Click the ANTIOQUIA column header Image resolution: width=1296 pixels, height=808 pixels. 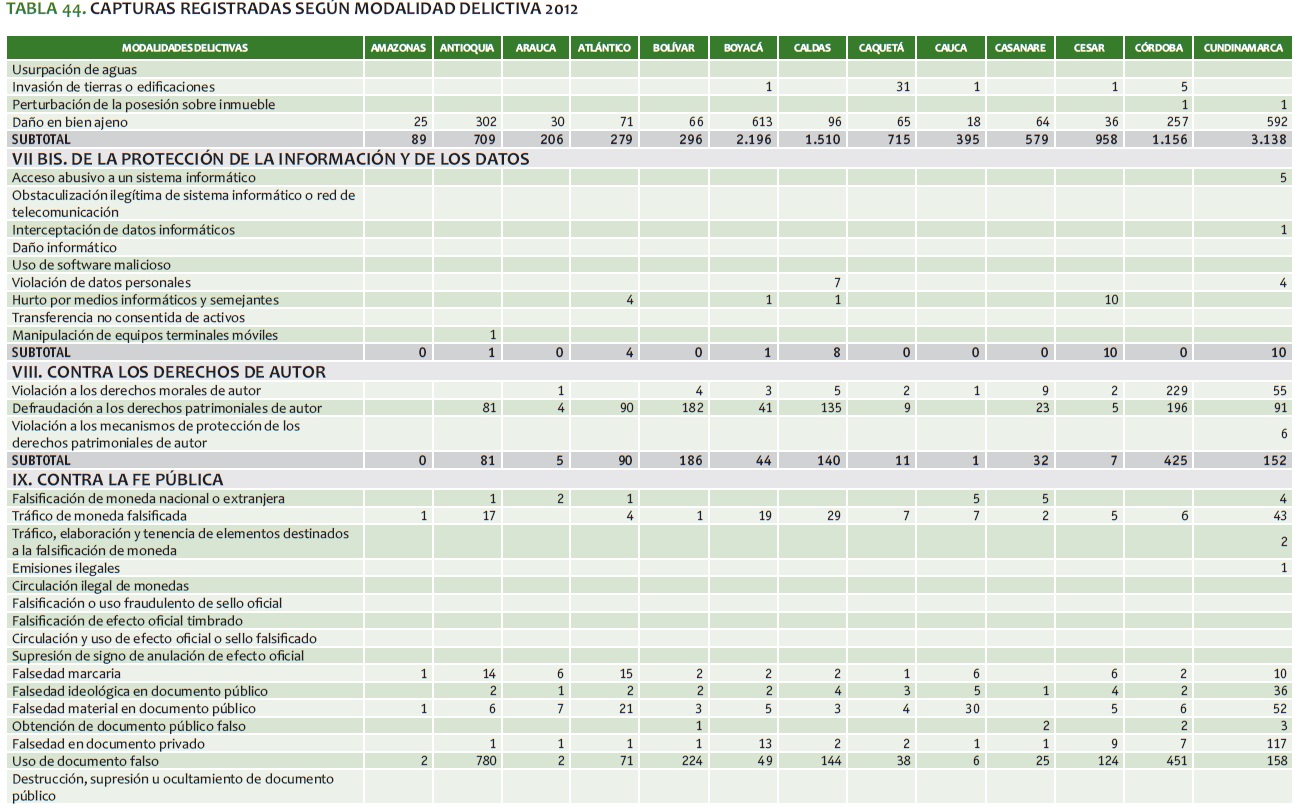point(467,48)
